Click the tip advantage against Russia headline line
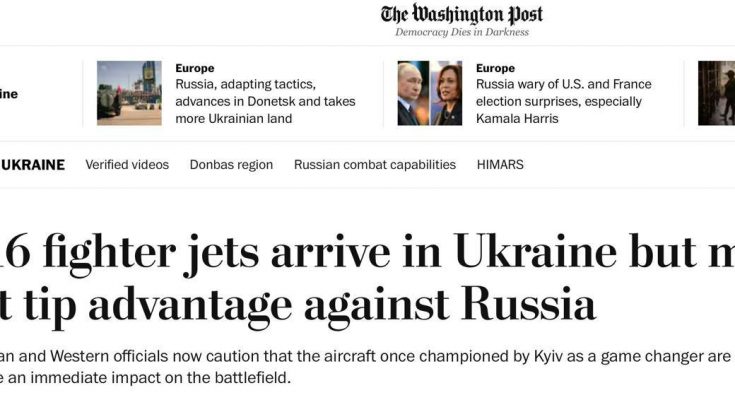Image resolution: width=735 pixels, height=400 pixels. (x=298, y=305)
